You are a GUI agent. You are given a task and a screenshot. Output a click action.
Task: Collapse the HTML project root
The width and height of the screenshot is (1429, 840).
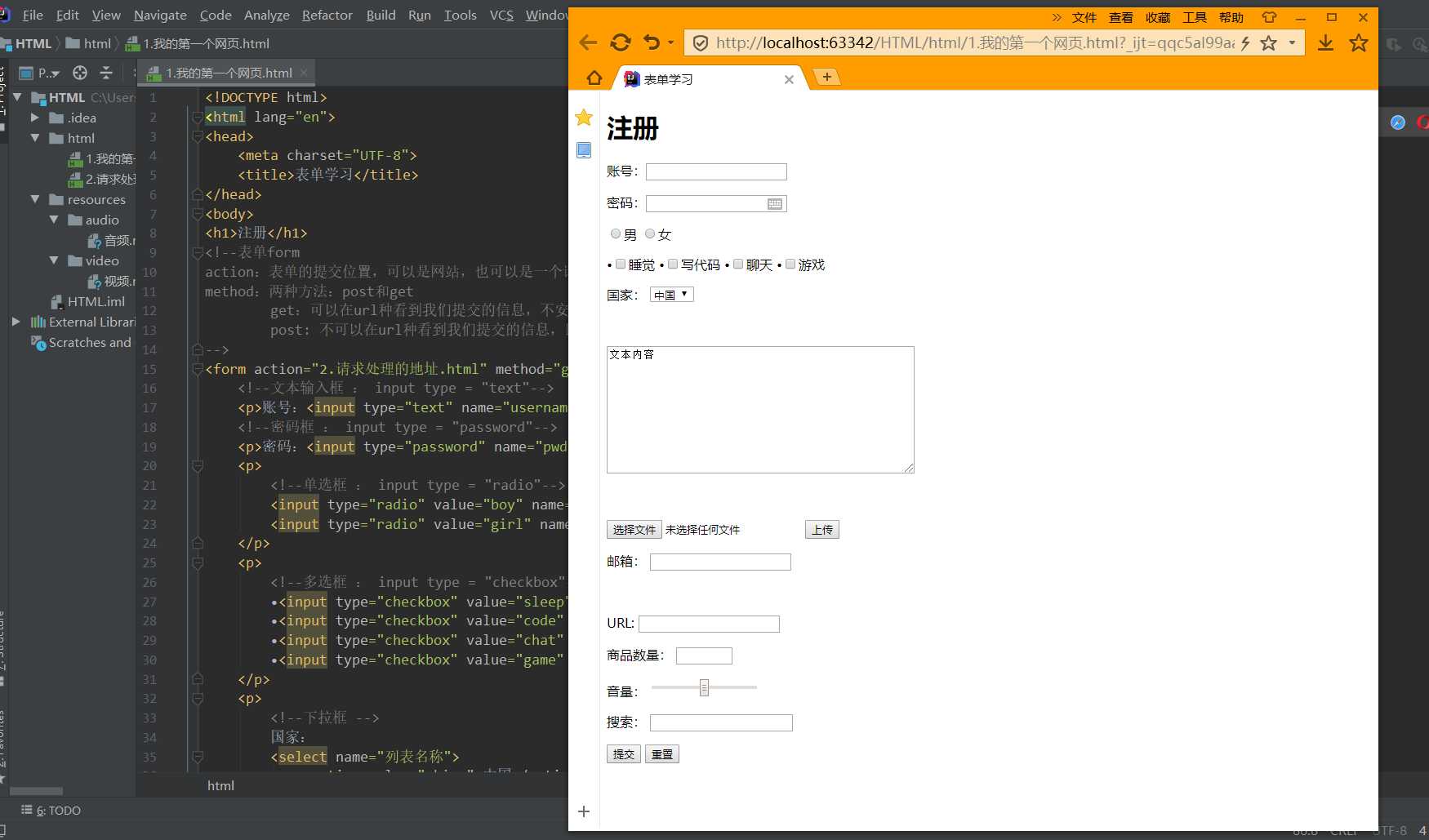(17, 97)
